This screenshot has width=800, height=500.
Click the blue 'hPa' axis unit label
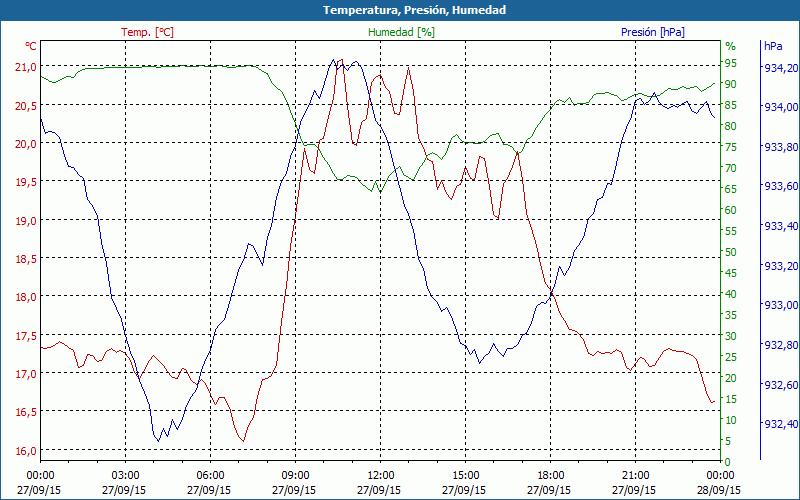[773, 46]
